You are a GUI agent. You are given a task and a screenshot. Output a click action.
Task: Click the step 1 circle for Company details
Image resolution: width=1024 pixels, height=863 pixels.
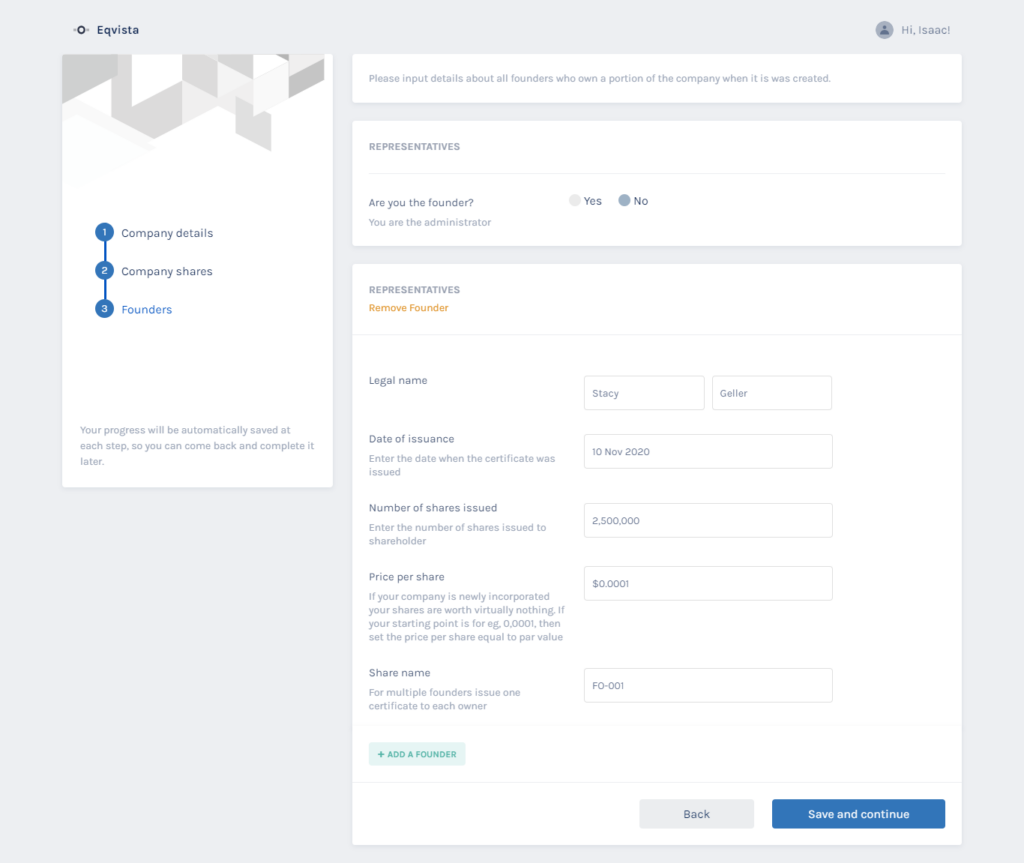click(x=104, y=232)
